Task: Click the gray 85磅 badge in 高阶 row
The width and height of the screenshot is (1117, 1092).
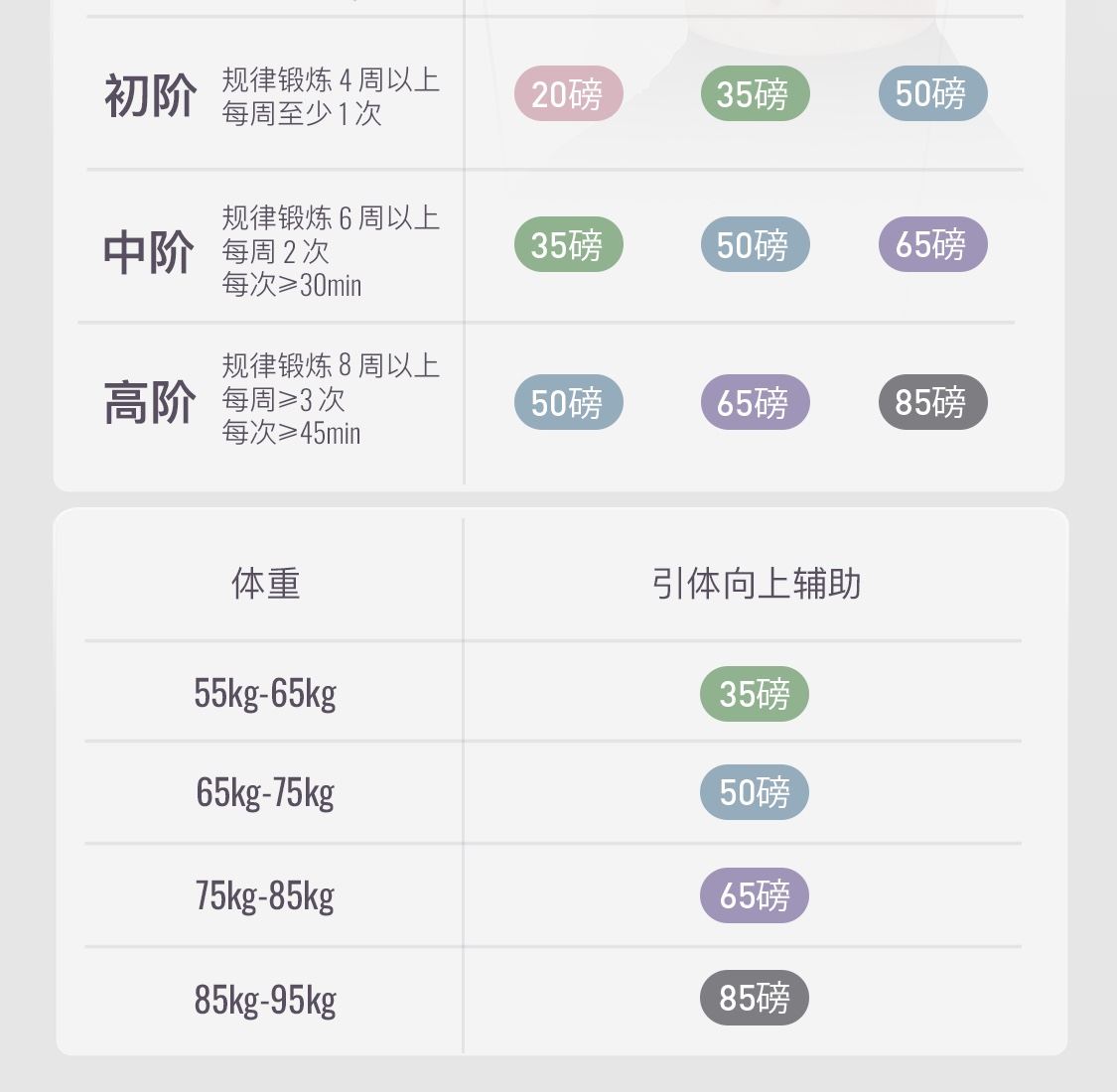Action: point(932,402)
